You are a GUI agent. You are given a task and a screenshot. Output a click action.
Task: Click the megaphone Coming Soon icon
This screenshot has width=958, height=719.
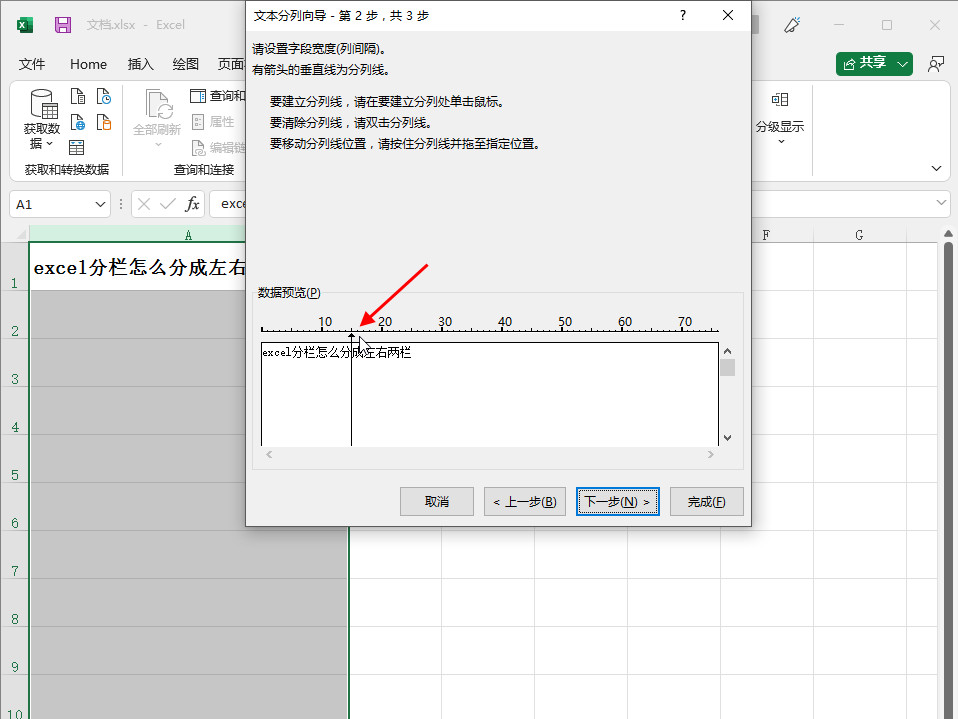tap(793, 25)
